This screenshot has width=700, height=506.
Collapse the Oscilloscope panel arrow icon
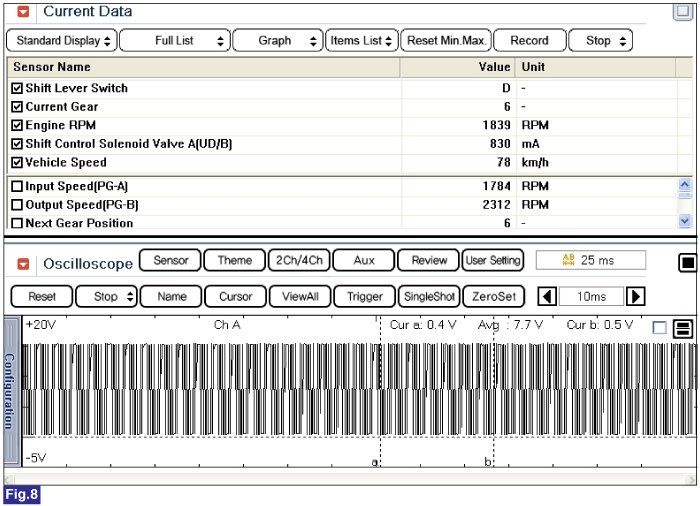click(x=23, y=264)
